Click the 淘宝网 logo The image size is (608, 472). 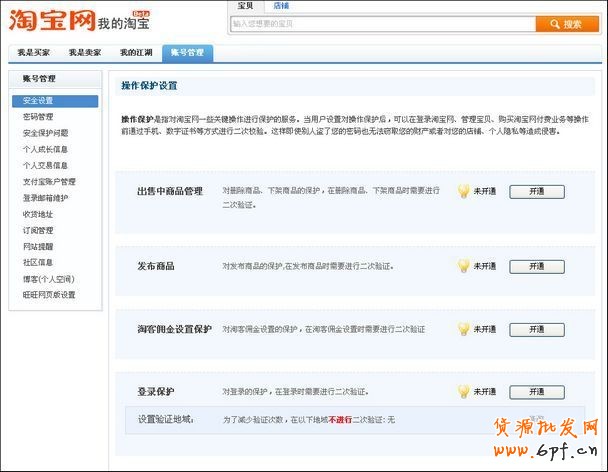50,20
